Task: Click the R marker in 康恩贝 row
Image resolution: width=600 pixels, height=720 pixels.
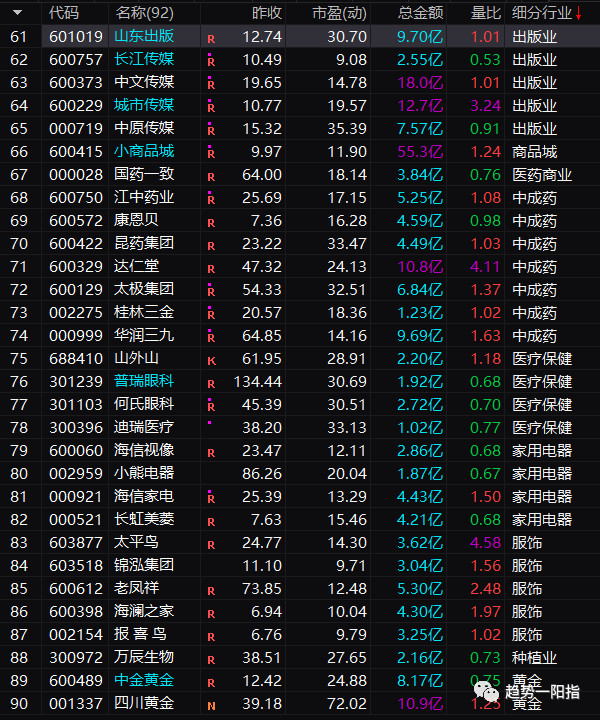Action: (x=211, y=223)
